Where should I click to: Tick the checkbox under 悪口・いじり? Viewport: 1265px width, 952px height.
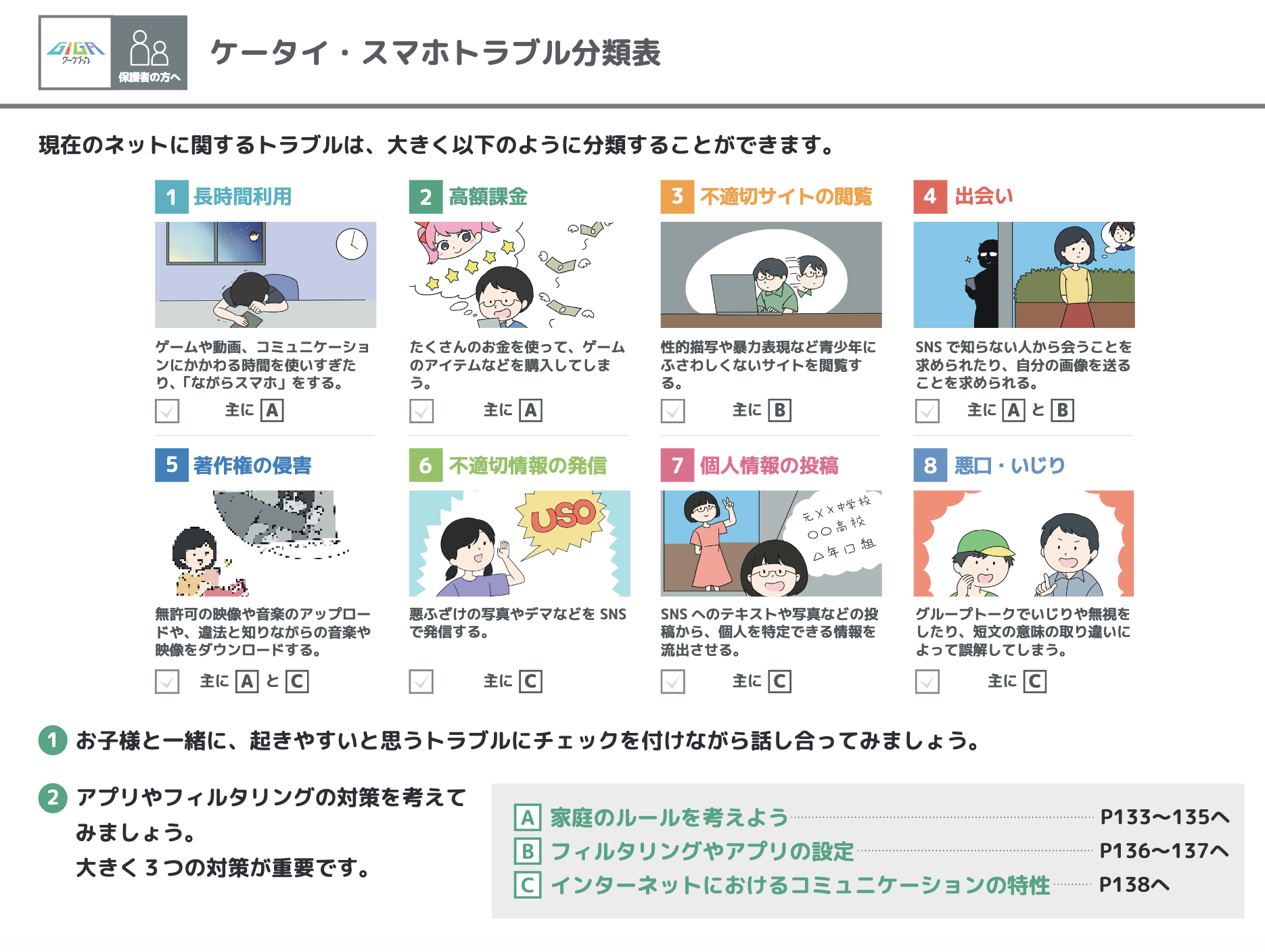[x=927, y=682]
